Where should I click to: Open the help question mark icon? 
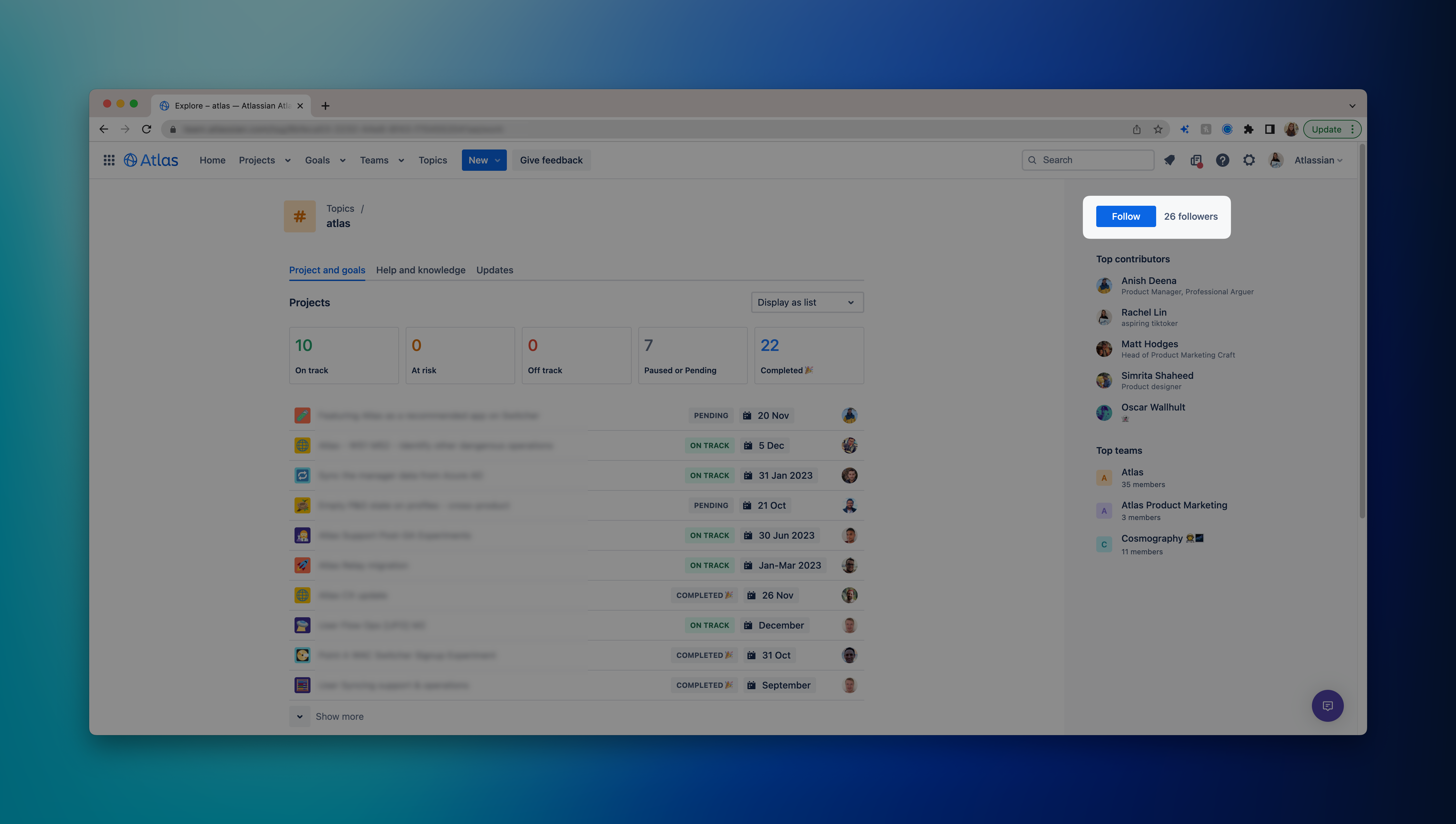(1222, 160)
